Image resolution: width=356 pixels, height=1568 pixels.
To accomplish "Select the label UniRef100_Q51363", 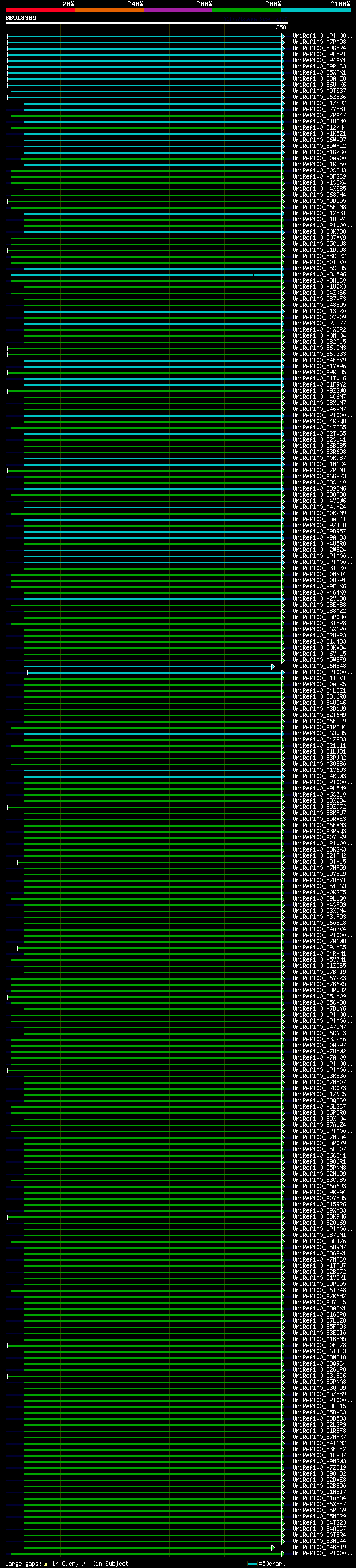I will click(319, 887).
